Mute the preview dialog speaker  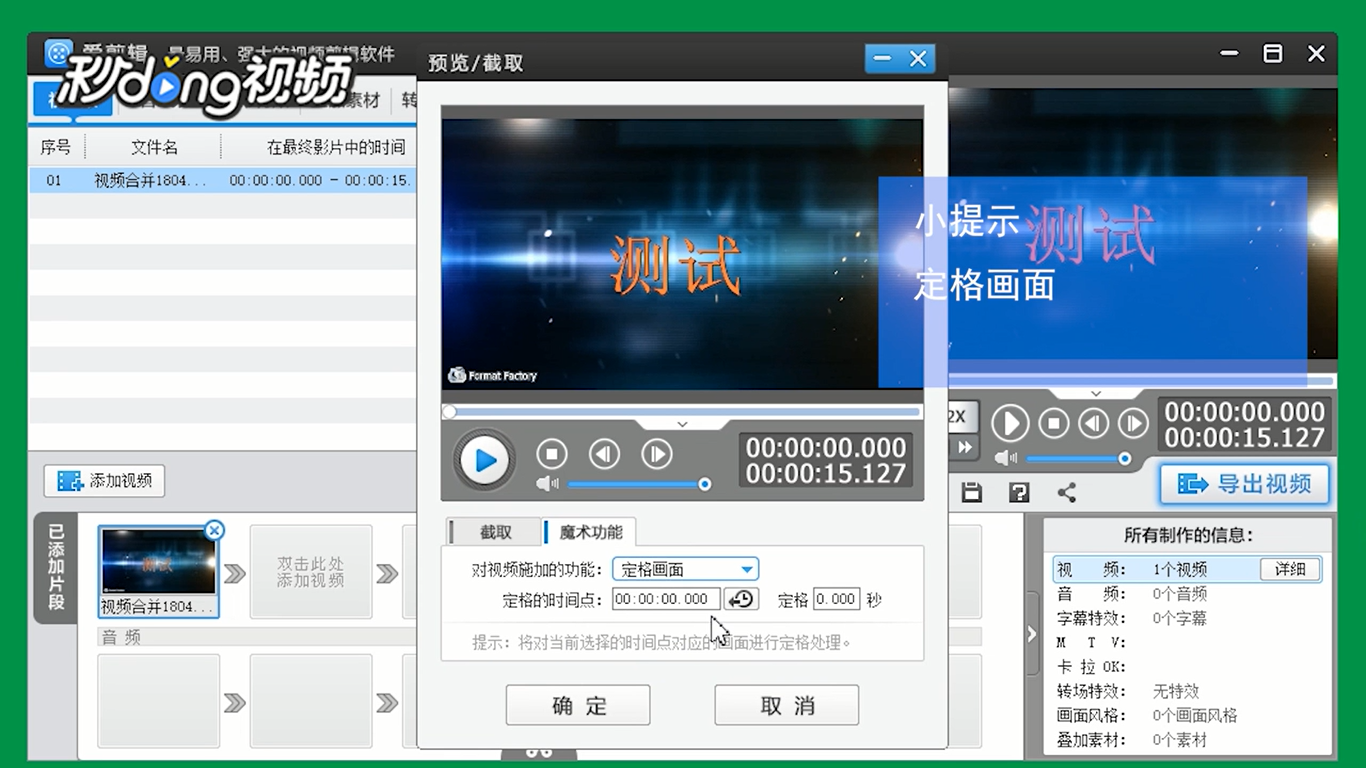point(546,483)
